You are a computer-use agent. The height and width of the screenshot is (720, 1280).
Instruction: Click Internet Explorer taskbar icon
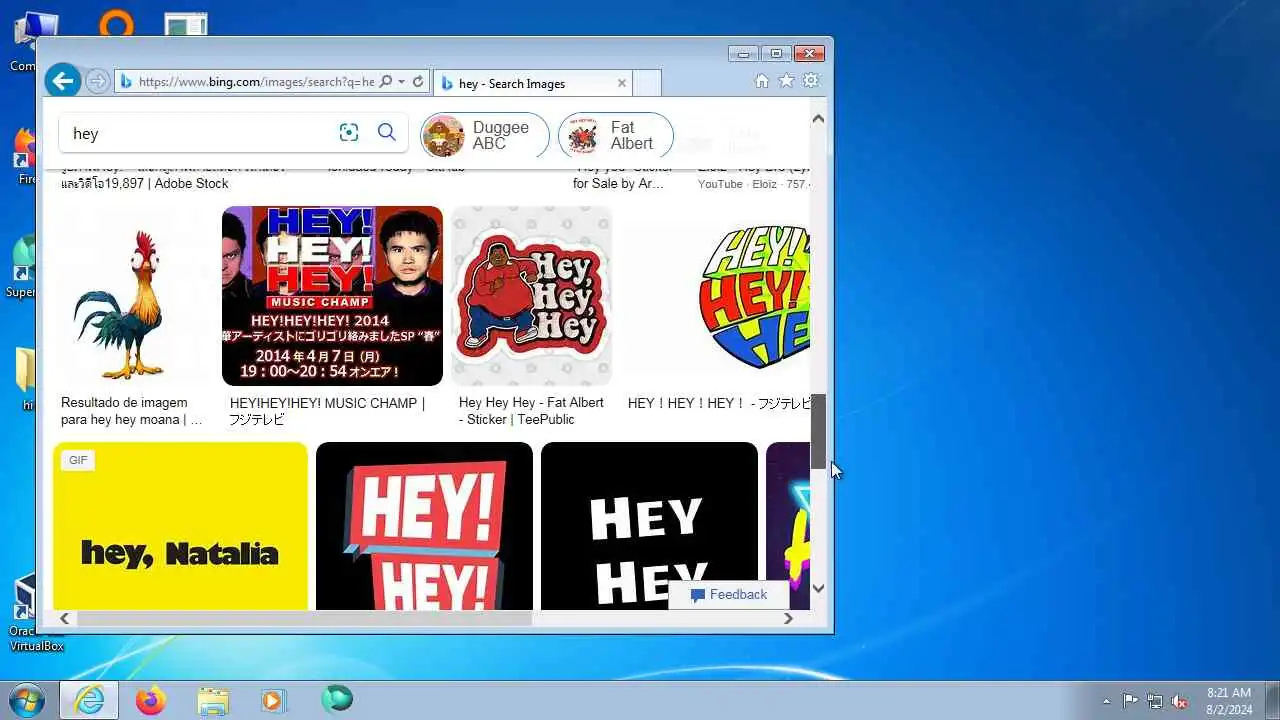(x=89, y=701)
